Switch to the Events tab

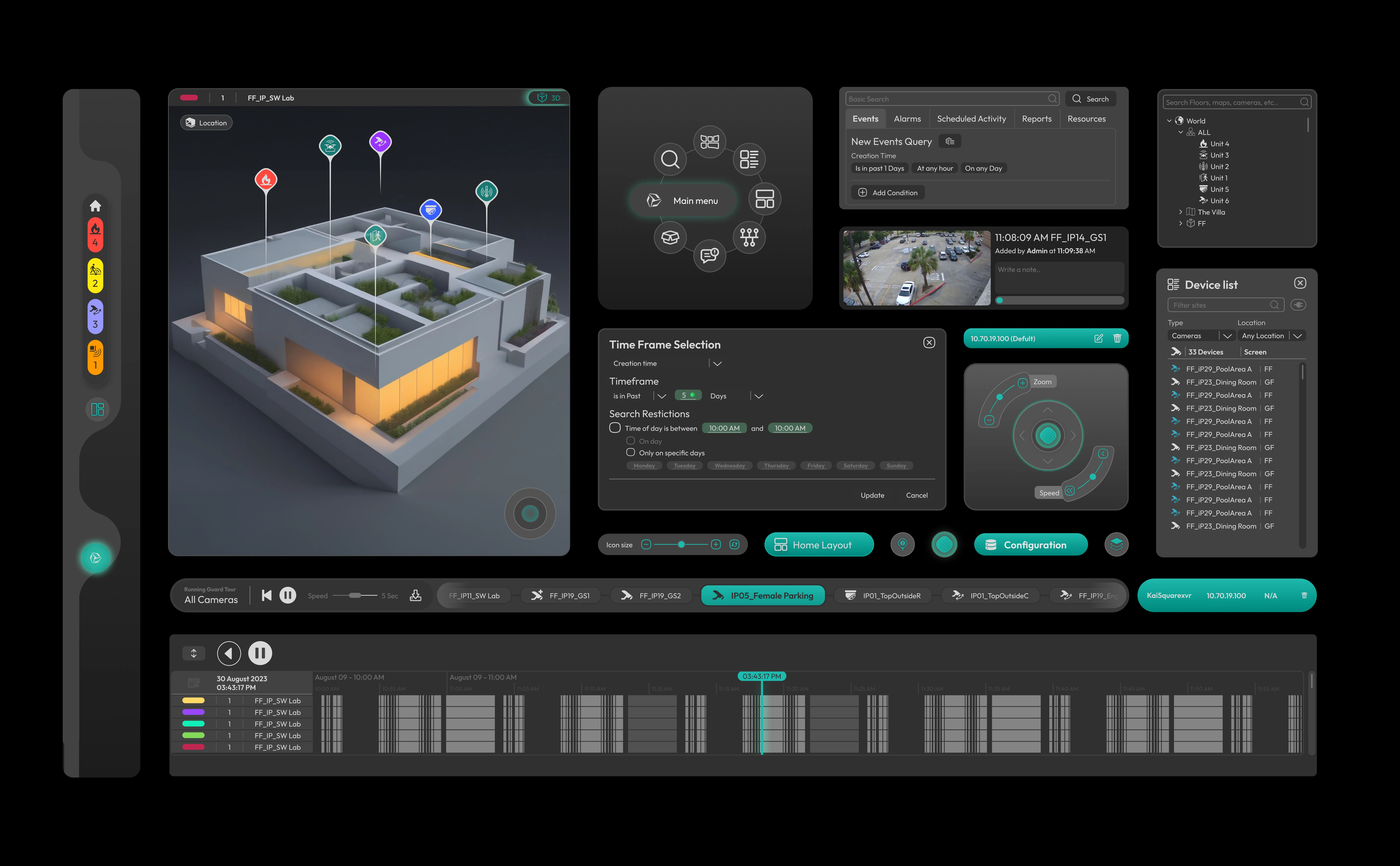pos(865,119)
